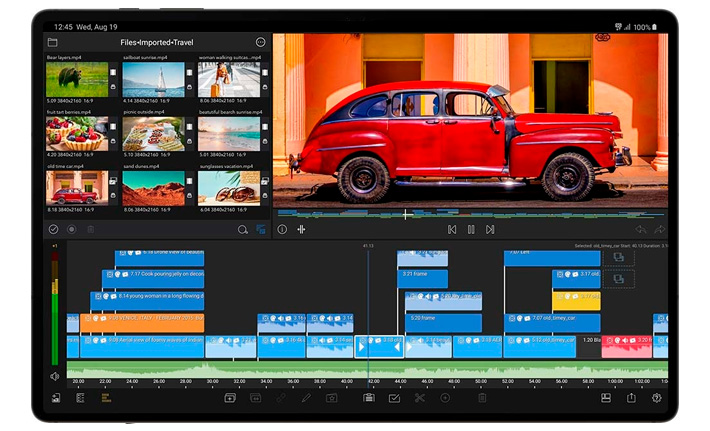The height and width of the screenshot is (431, 710).
Task: Click the Files•Imported•Travel library title
Action: [157, 43]
